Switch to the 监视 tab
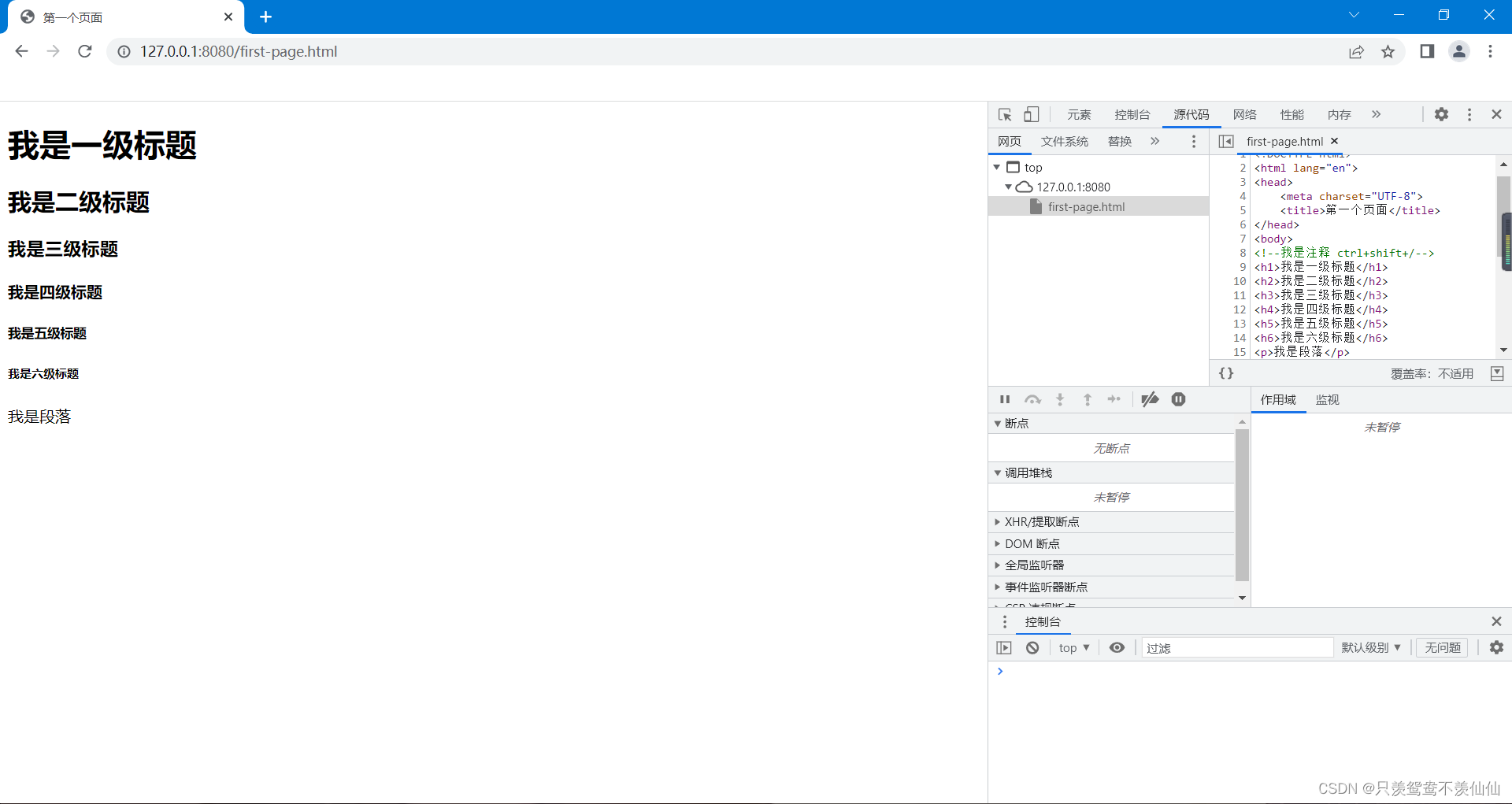This screenshot has width=1512, height=804. point(1327,399)
